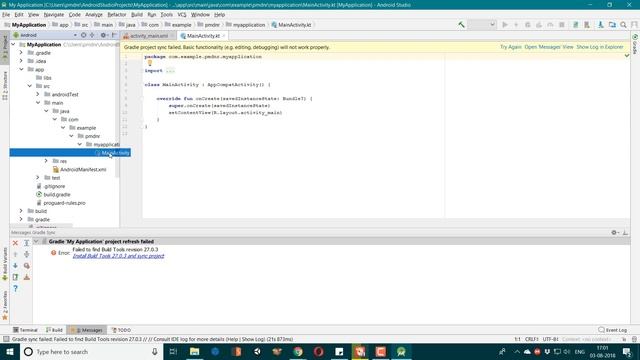Click the blue question mark help icon
This screenshot has width=640, height=360.
[15, 289]
